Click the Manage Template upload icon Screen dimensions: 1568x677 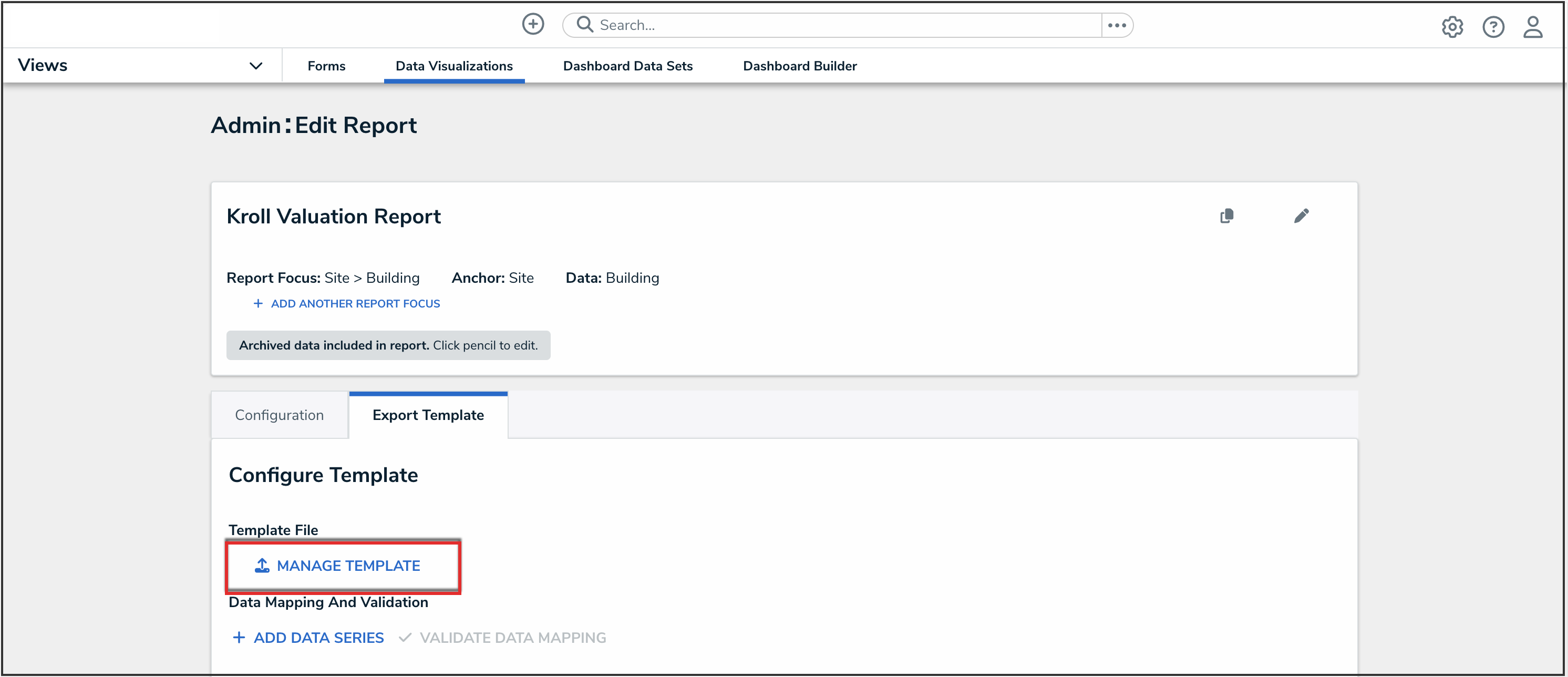tap(262, 566)
